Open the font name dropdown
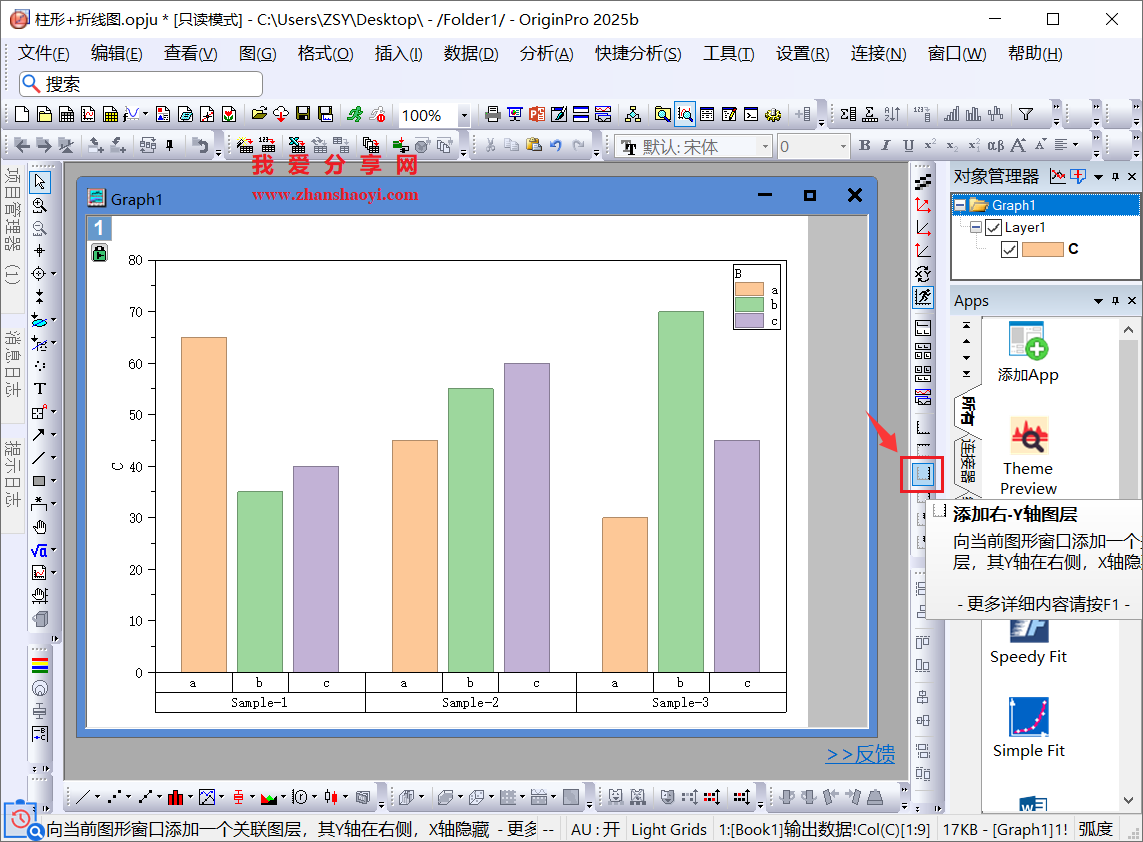Viewport: 1143px width, 842px height. coord(765,147)
